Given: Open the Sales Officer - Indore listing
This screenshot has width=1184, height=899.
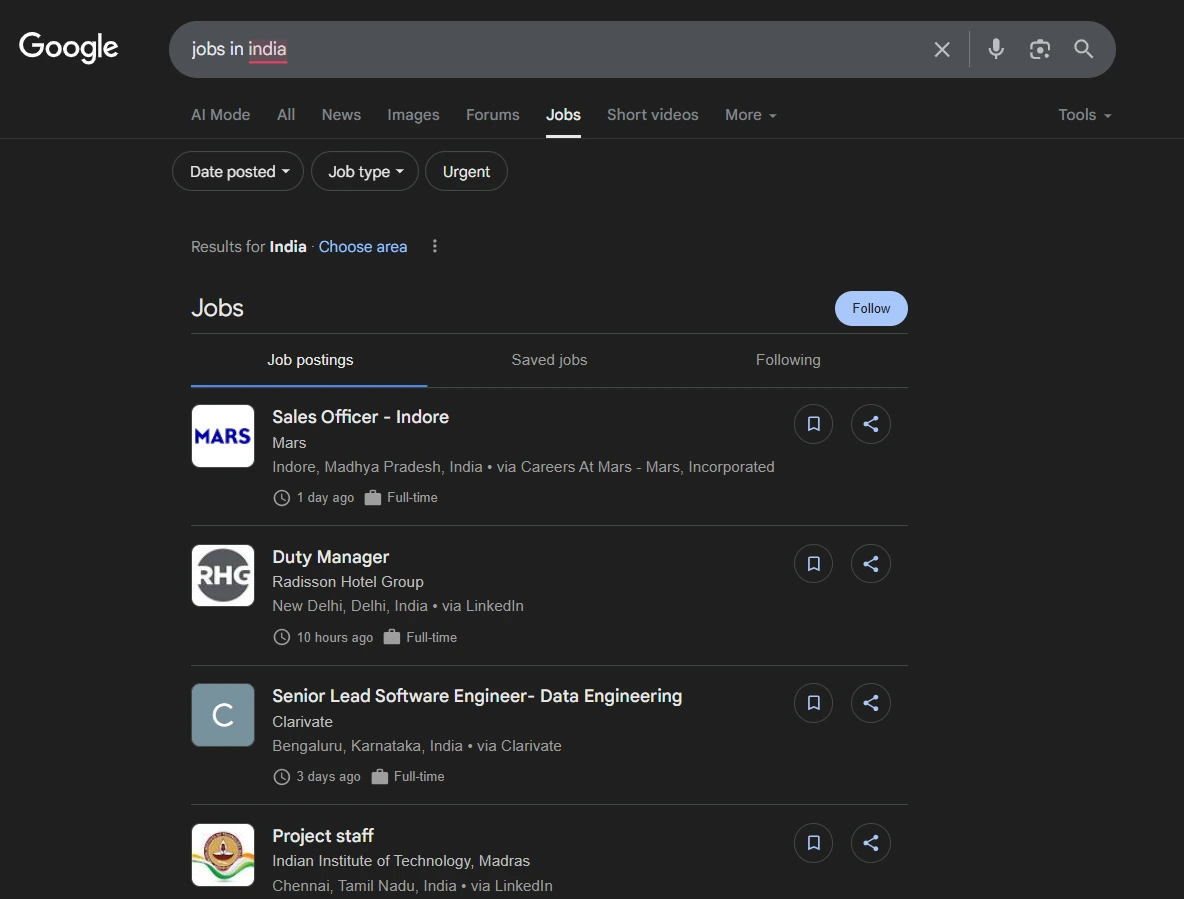Looking at the screenshot, I should tap(360, 417).
